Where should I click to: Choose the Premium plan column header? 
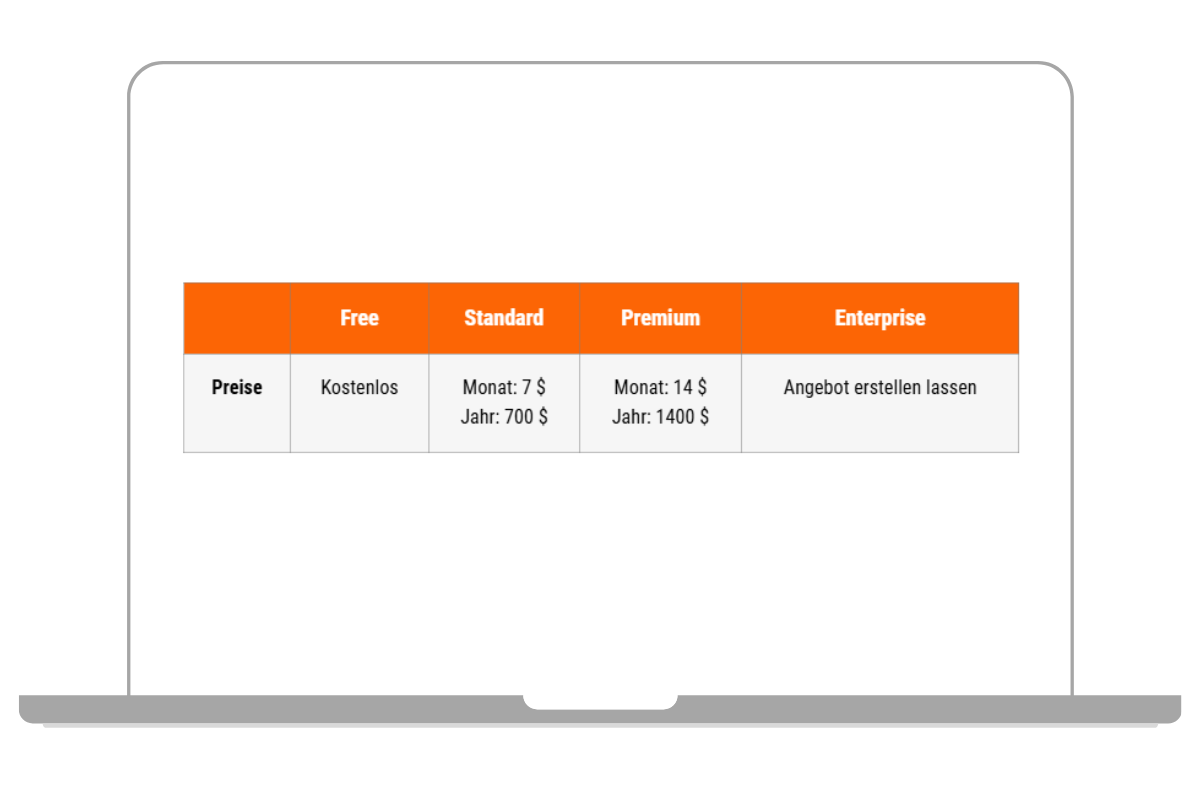tap(660, 318)
